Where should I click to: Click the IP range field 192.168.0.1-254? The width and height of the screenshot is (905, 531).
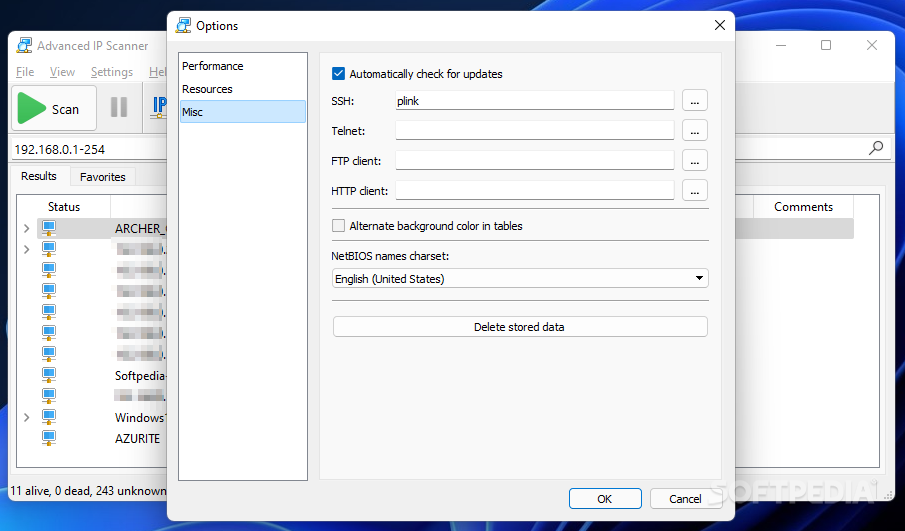(x=89, y=149)
